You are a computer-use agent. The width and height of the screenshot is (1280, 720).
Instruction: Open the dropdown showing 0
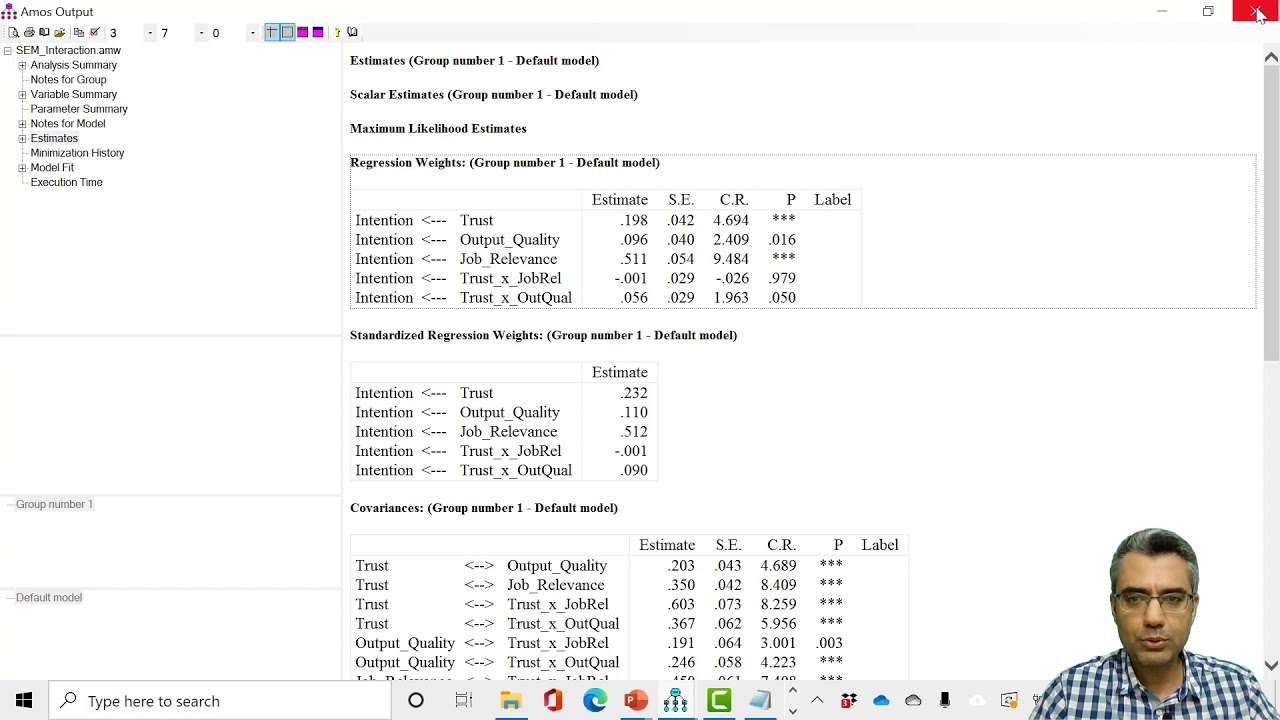tap(253, 33)
